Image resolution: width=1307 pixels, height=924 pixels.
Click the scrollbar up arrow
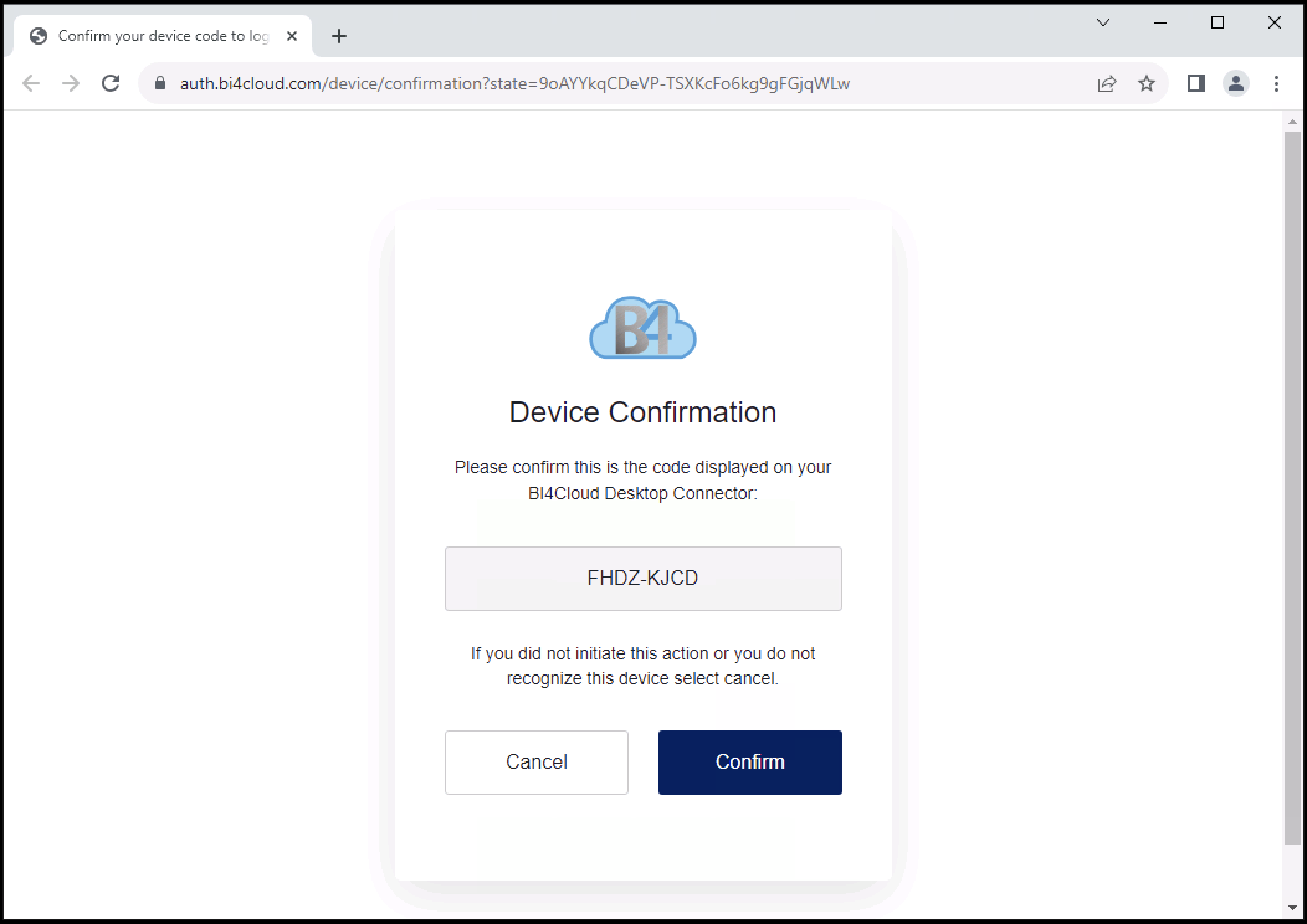click(x=1293, y=122)
